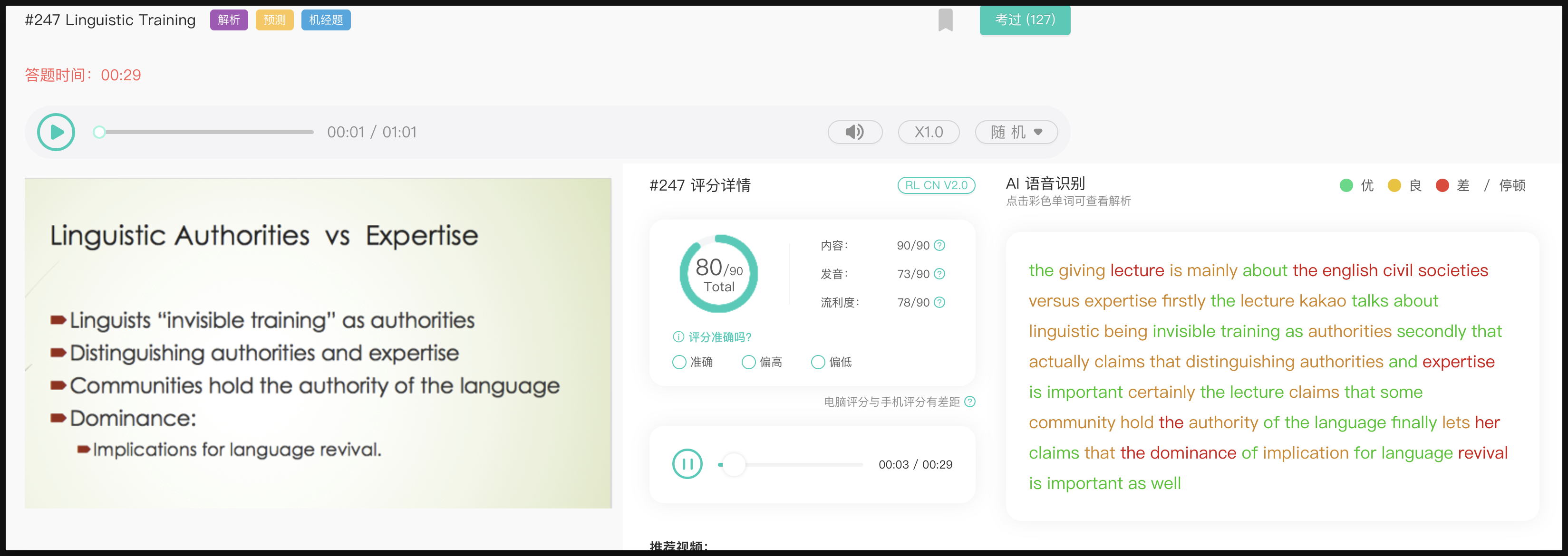The image size is (1568, 556).
Task: Open the 预测 tag
Action: (274, 20)
